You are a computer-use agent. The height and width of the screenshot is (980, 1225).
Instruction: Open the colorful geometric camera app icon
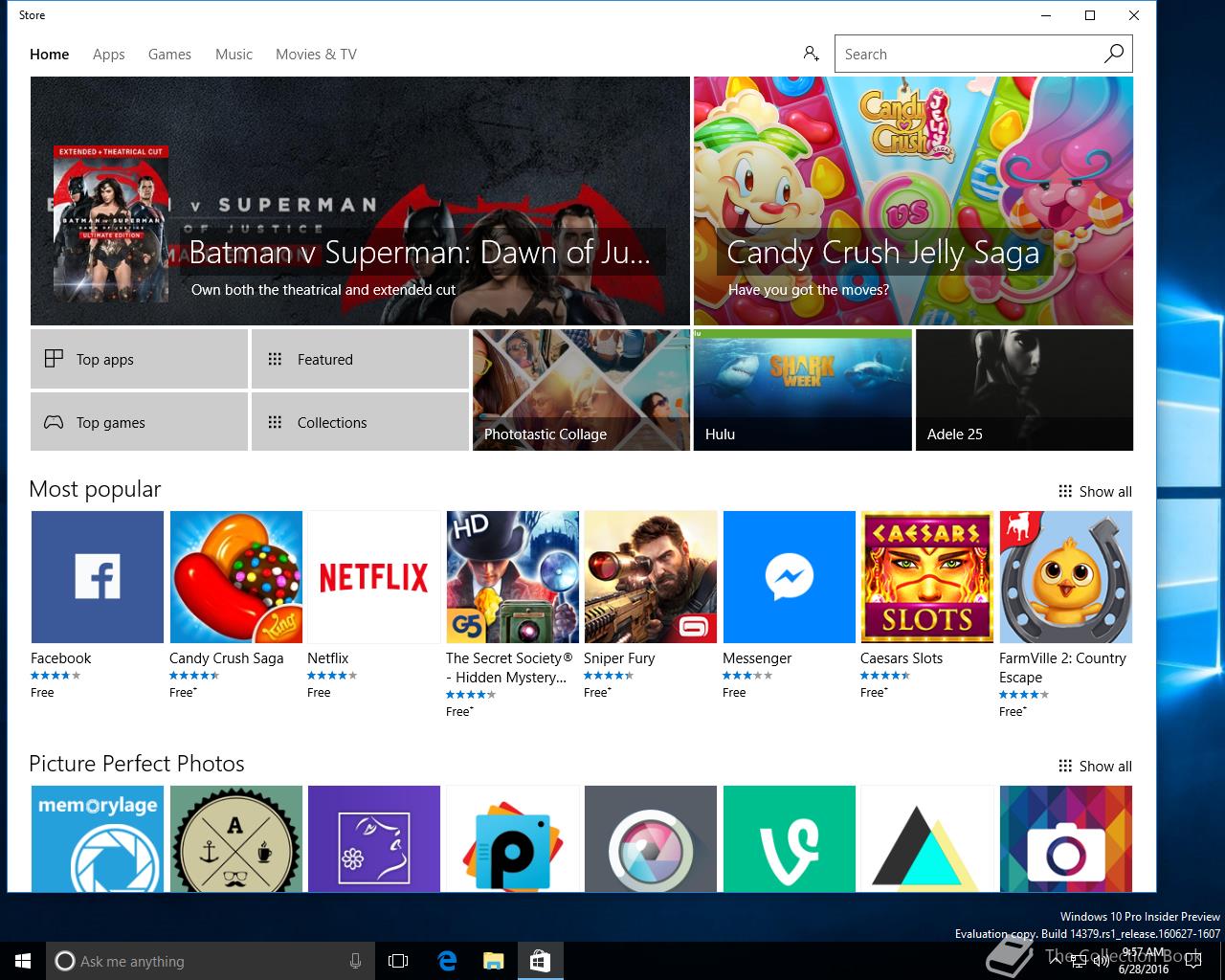(1066, 838)
